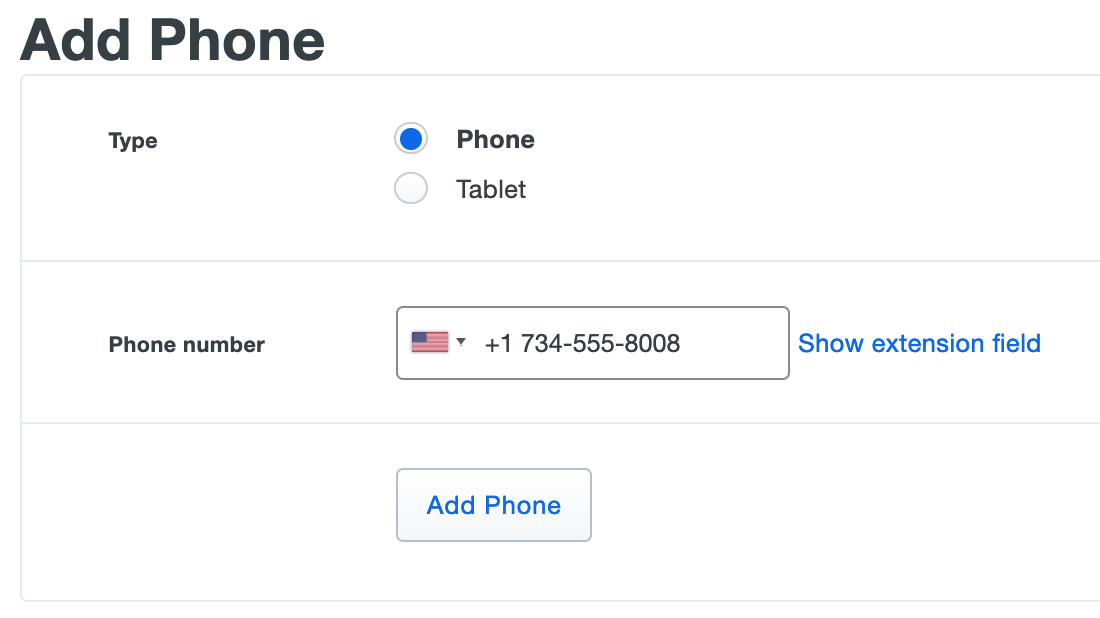Select the Phone radio button

tap(411, 139)
